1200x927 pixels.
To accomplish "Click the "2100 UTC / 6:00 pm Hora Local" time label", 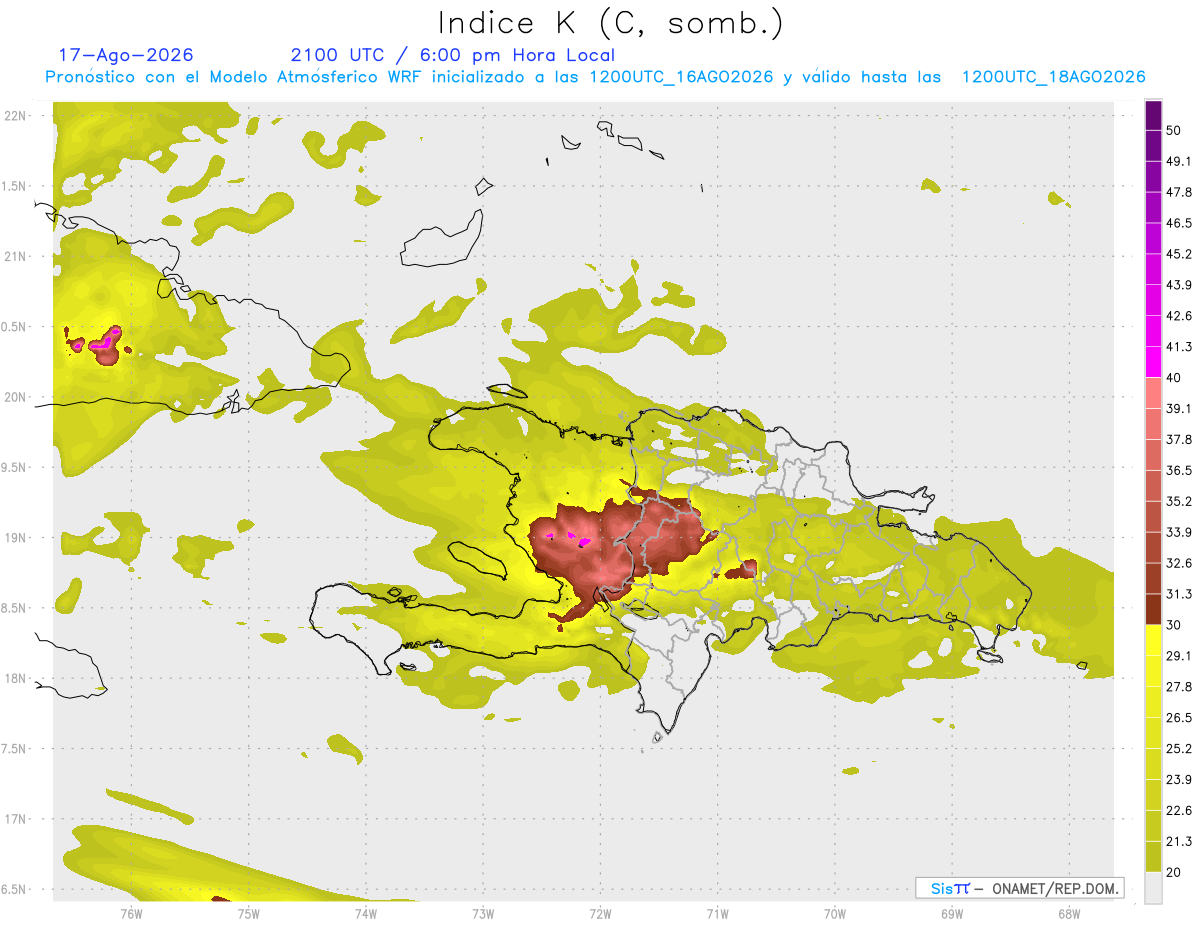I will [453, 55].
